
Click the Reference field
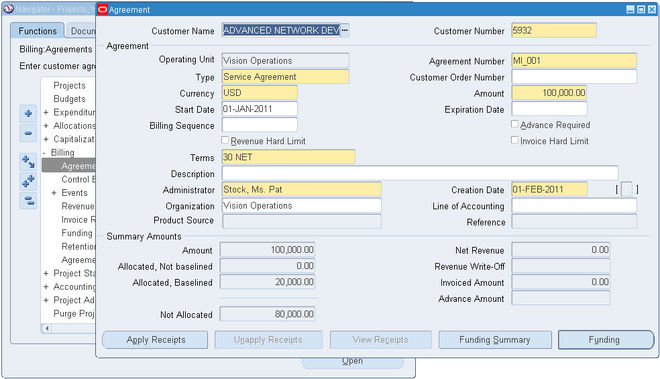(574, 221)
